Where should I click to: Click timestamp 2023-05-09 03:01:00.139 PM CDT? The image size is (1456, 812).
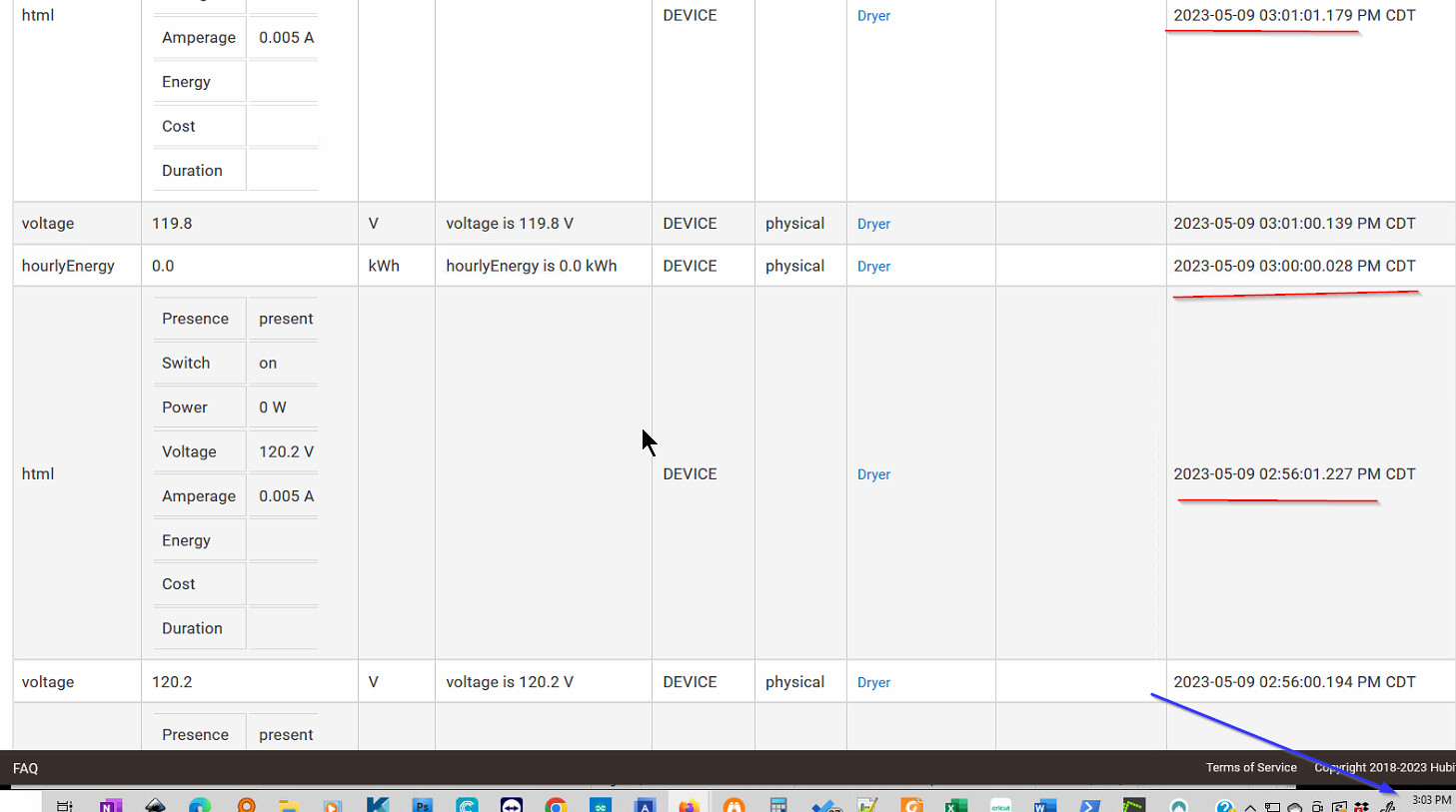[x=1294, y=224]
